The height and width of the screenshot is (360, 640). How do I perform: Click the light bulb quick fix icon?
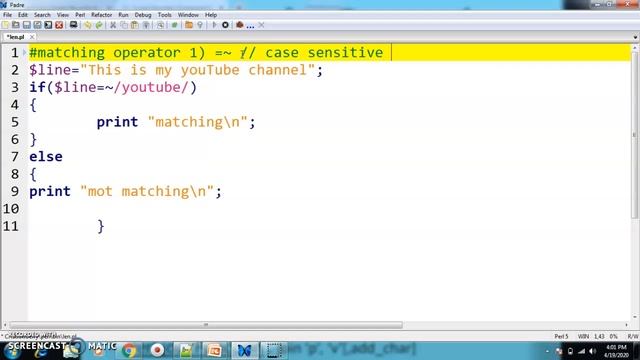[200, 25]
